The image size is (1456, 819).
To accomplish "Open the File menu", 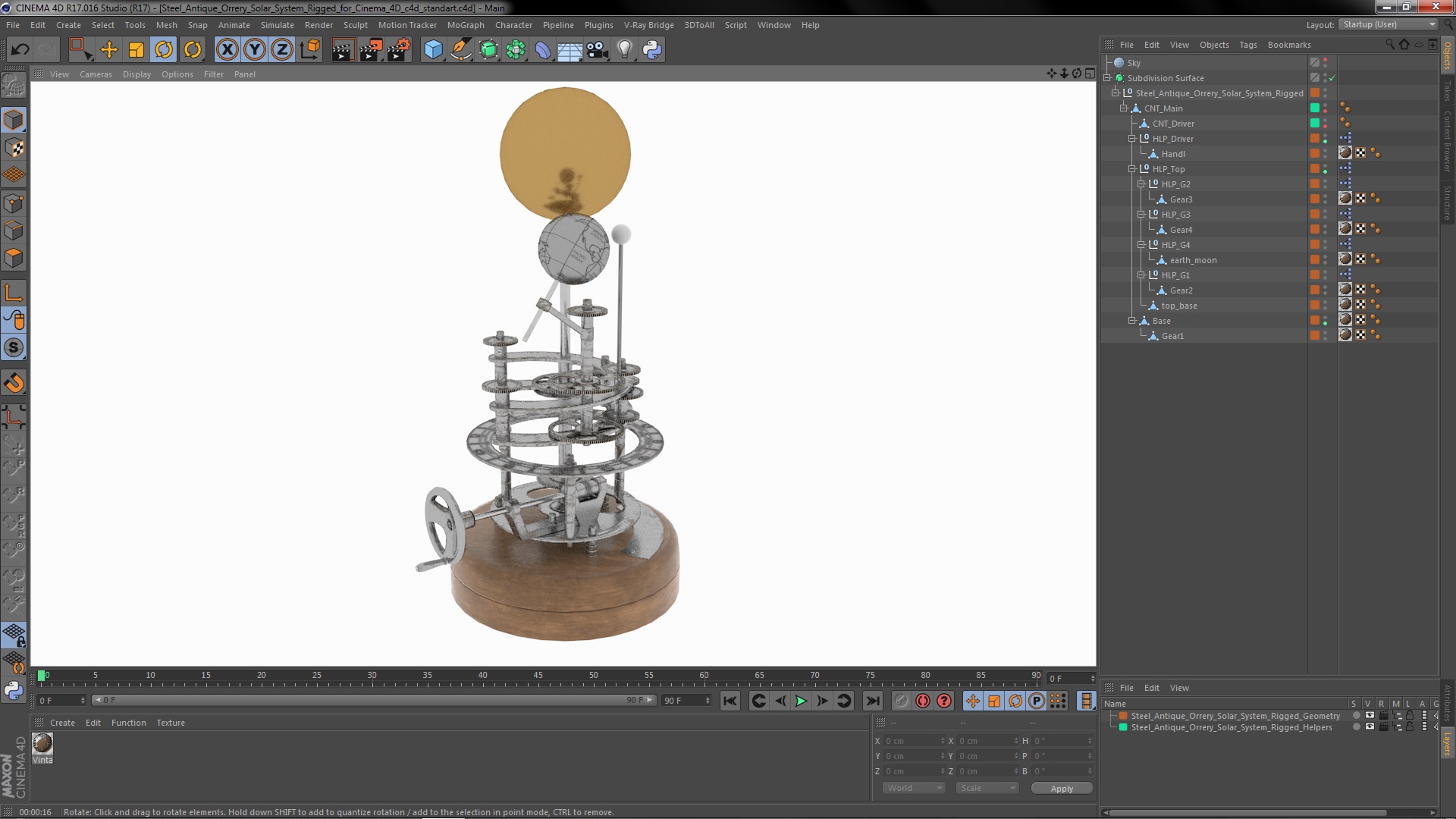I will click(13, 25).
